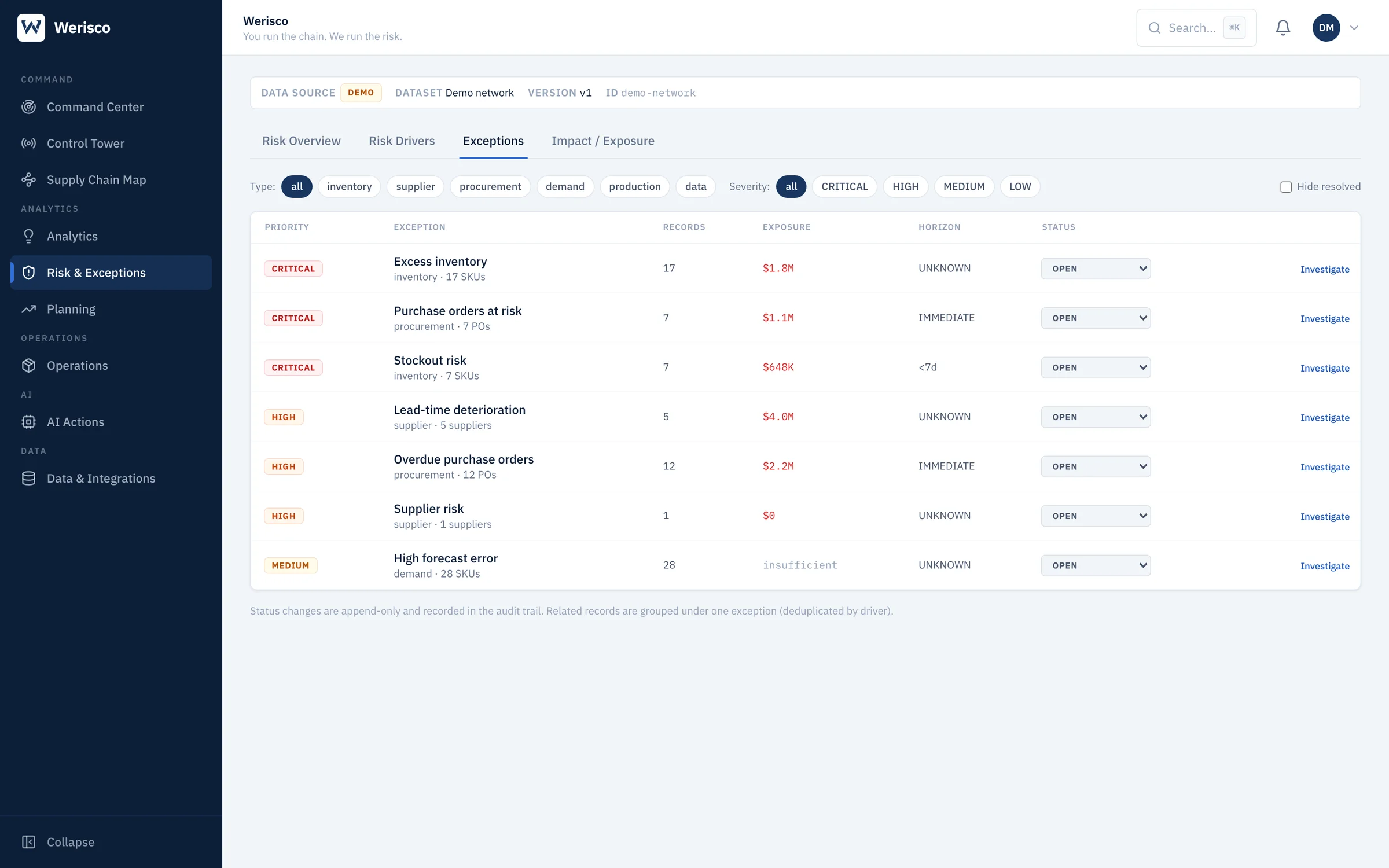The height and width of the screenshot is (868, 1389).
Task: Filter type by production
Action: [x=635, y=186]
